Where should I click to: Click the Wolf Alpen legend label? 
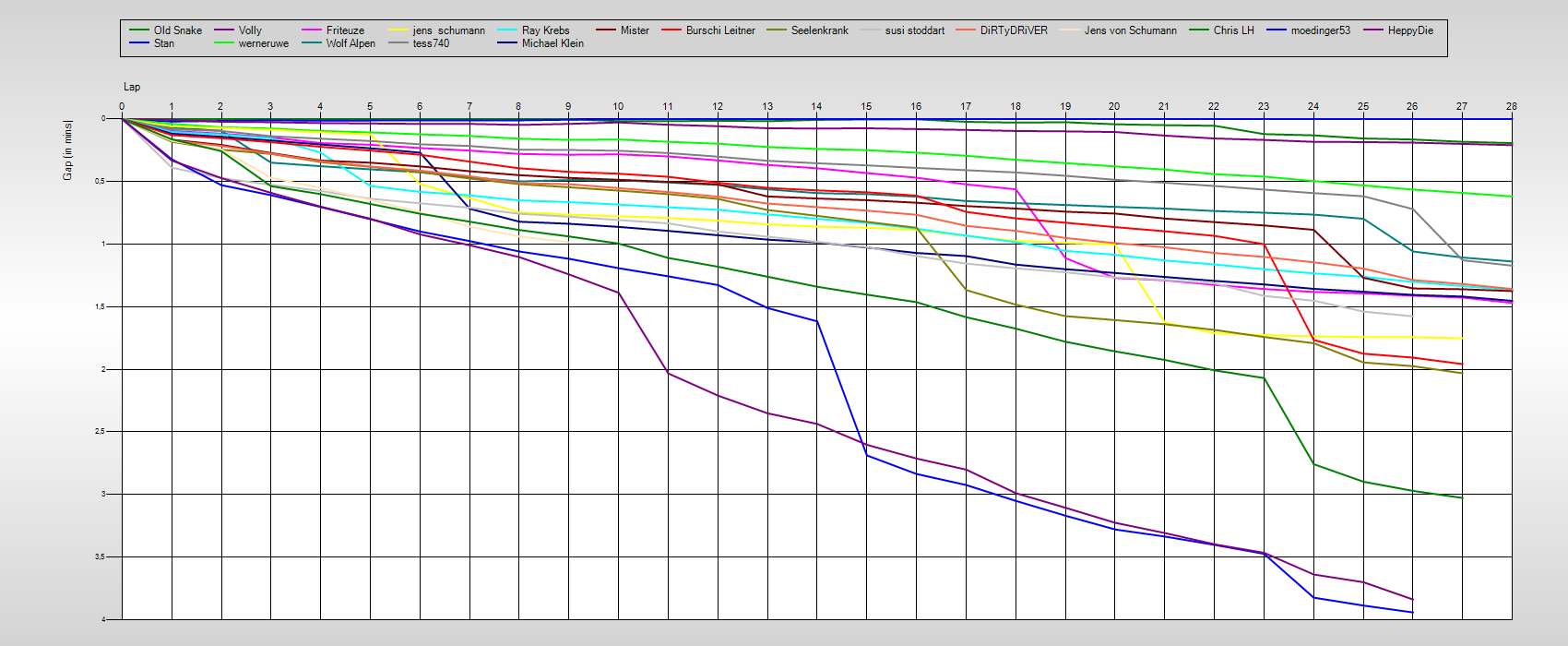350,43
